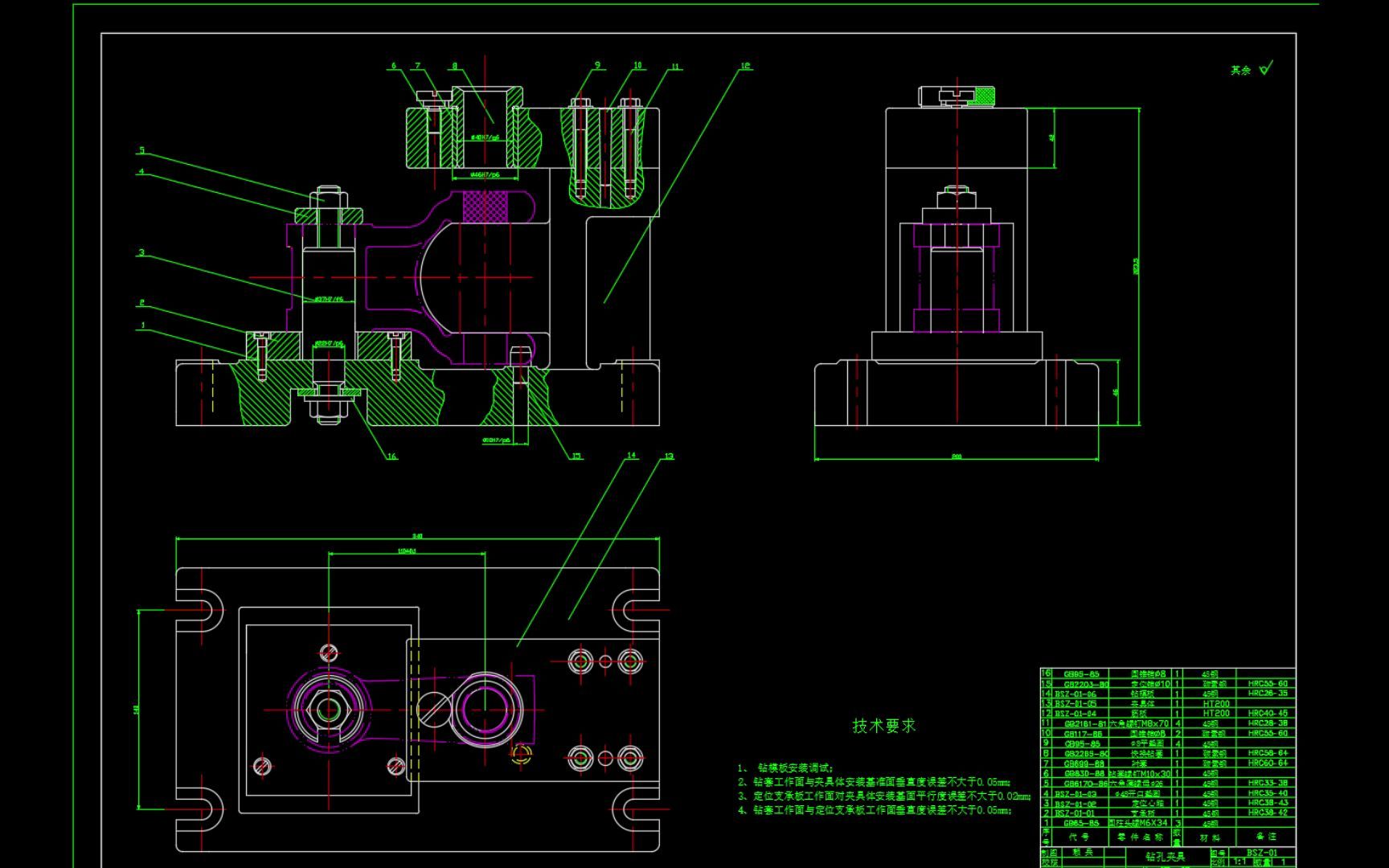This screenshot has width=1389, height=868.
Task: Select the '技术要求' heading text
Action: [x=884, y=725]
